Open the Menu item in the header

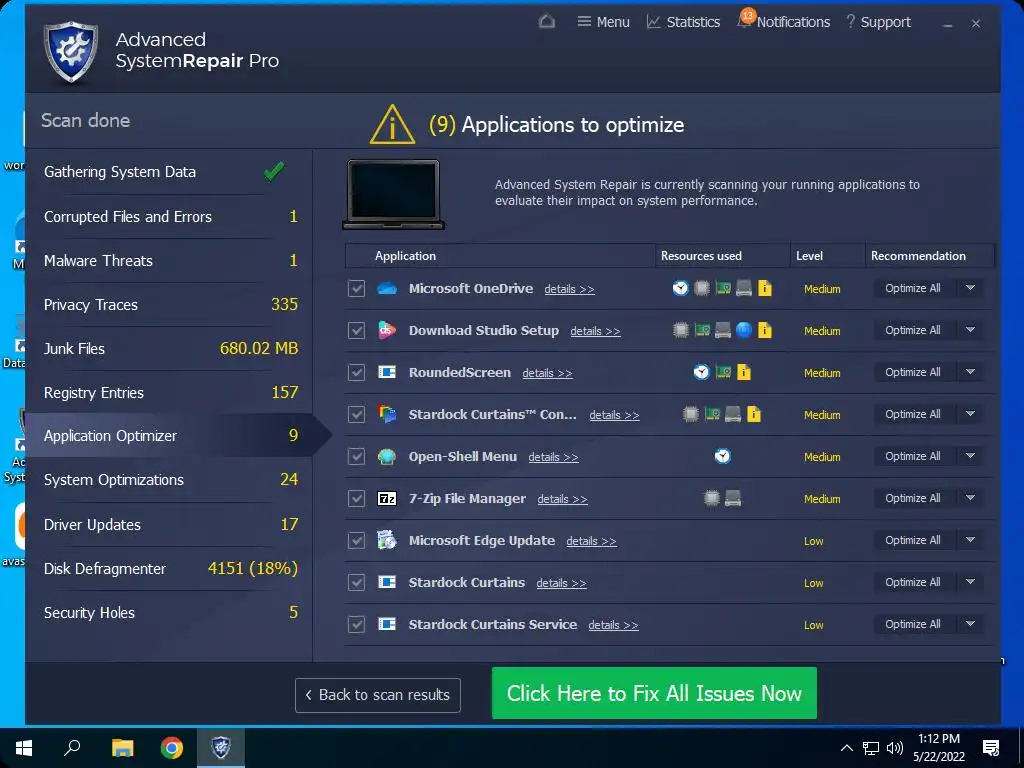603,22
